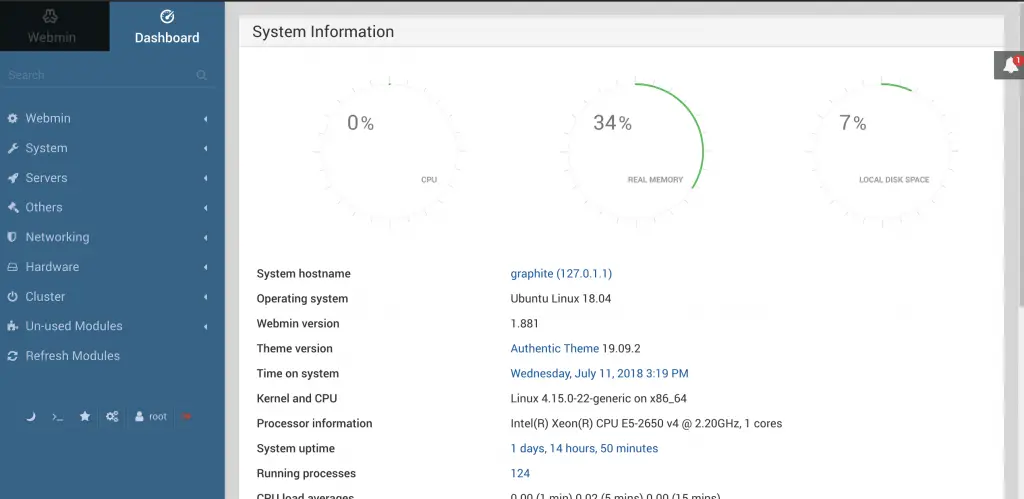
Task: Toggle night mode with the moon icon
Action: [x=30, y=416]
